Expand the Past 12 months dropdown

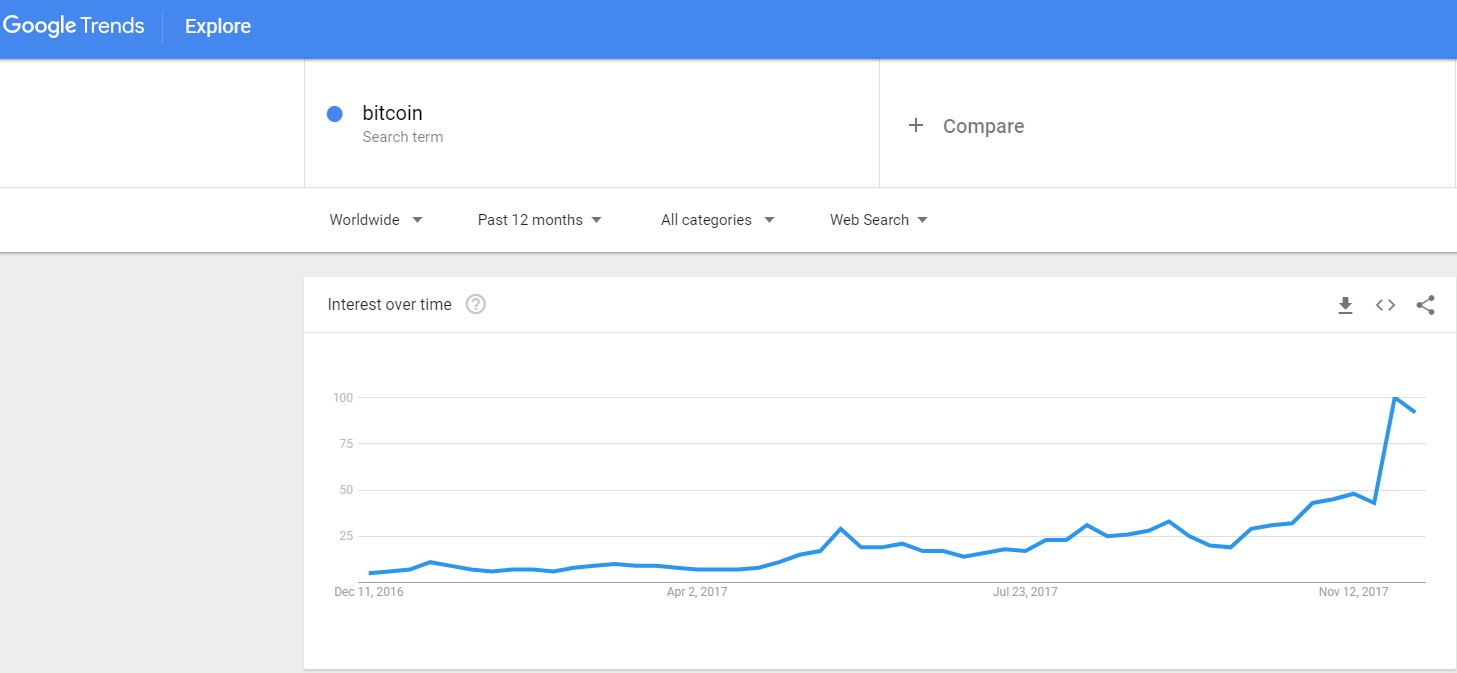coord(540,220)
